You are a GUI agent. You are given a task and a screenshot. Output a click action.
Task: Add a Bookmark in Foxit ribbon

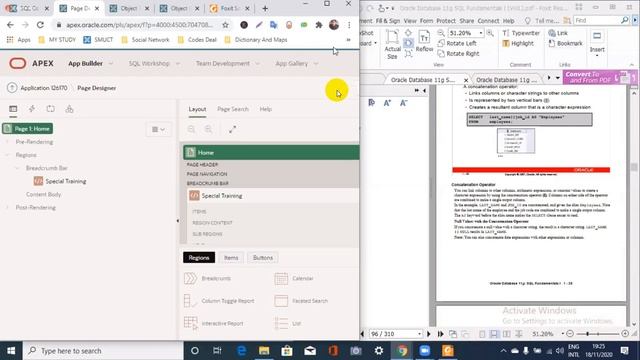[x=565, y=43]
